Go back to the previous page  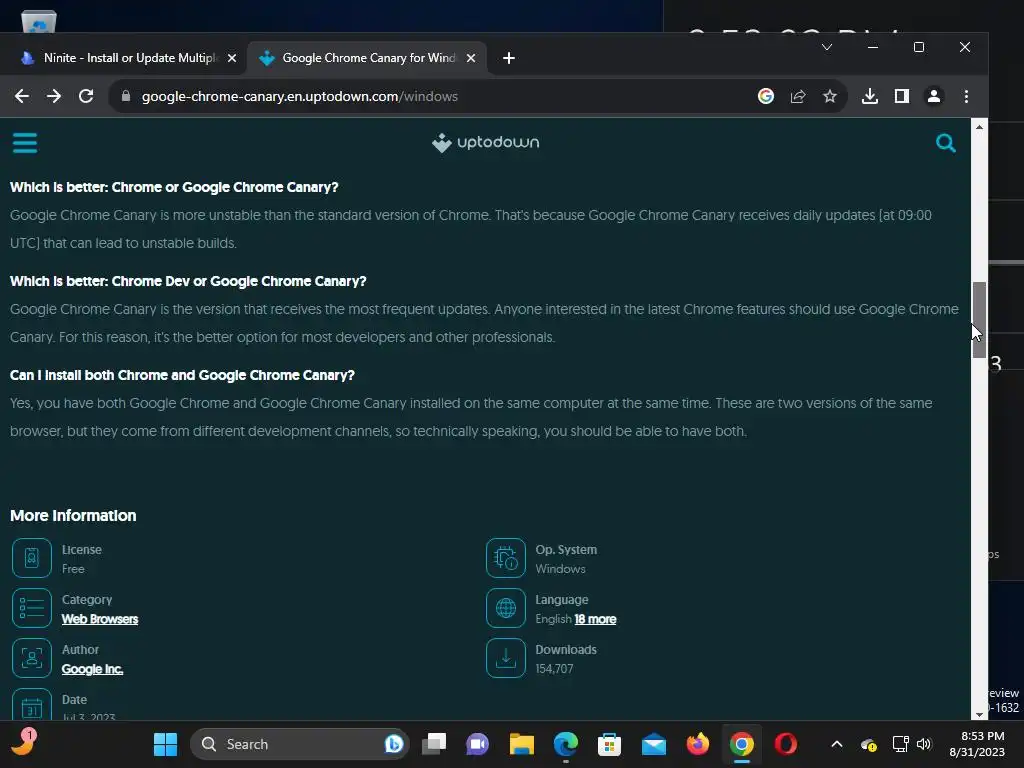(x=22, y=96)
